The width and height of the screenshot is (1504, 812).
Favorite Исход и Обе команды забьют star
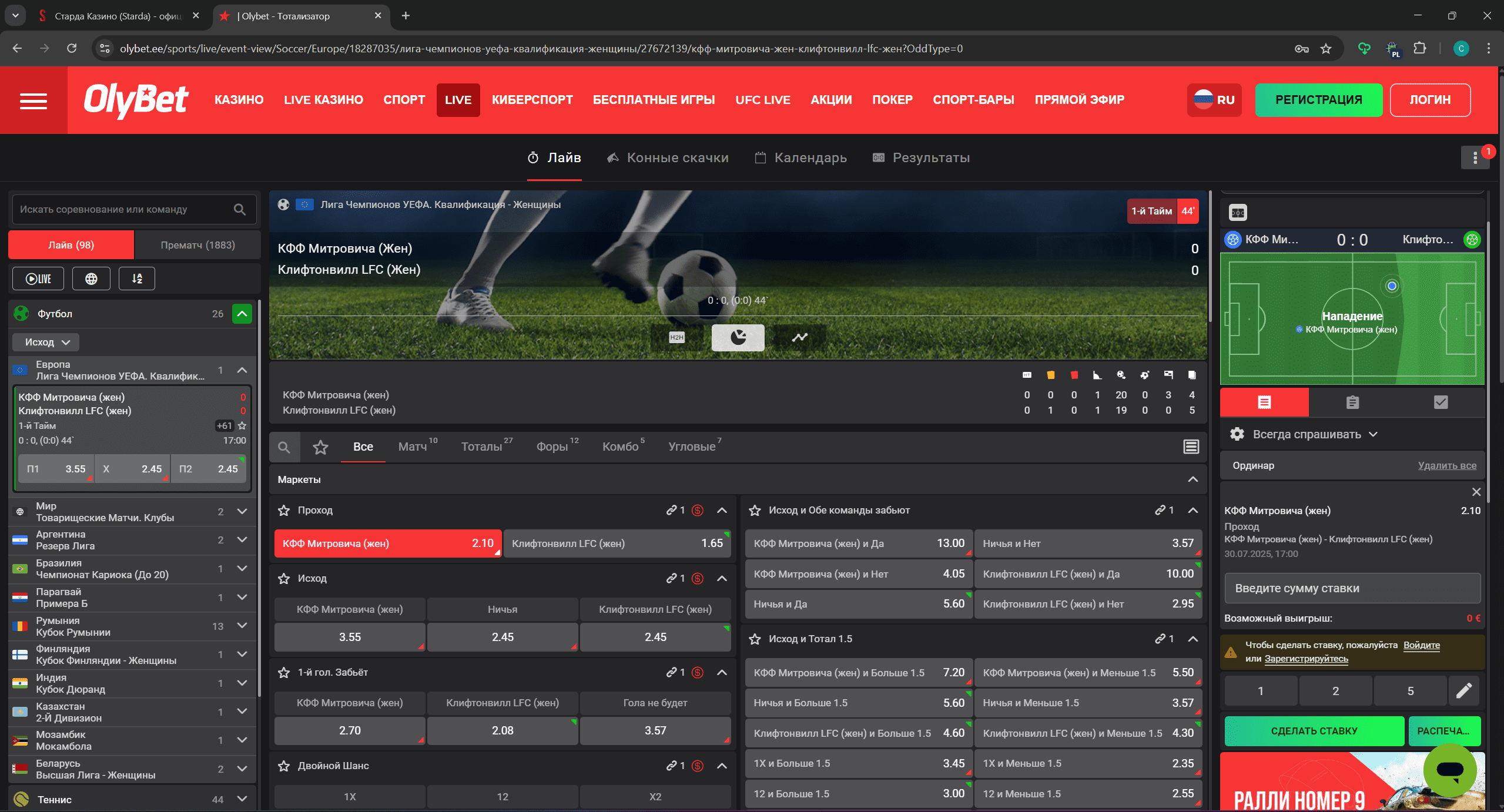755,510
